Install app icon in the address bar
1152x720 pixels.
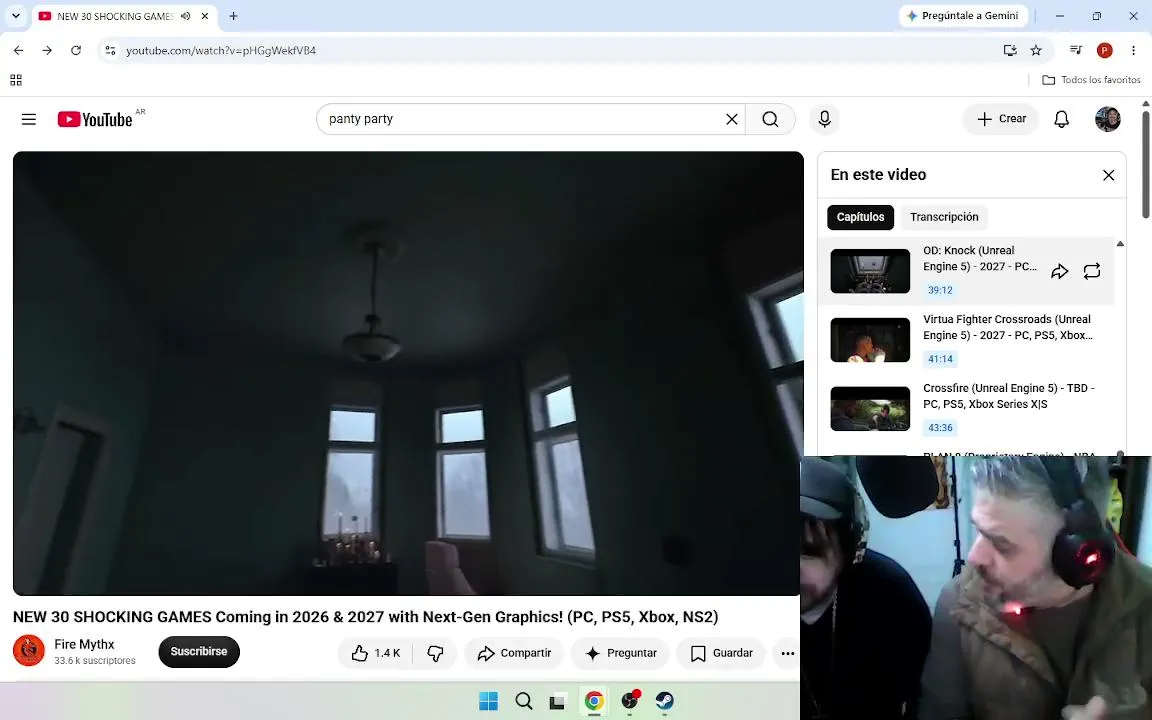[x=1010, y=51]
